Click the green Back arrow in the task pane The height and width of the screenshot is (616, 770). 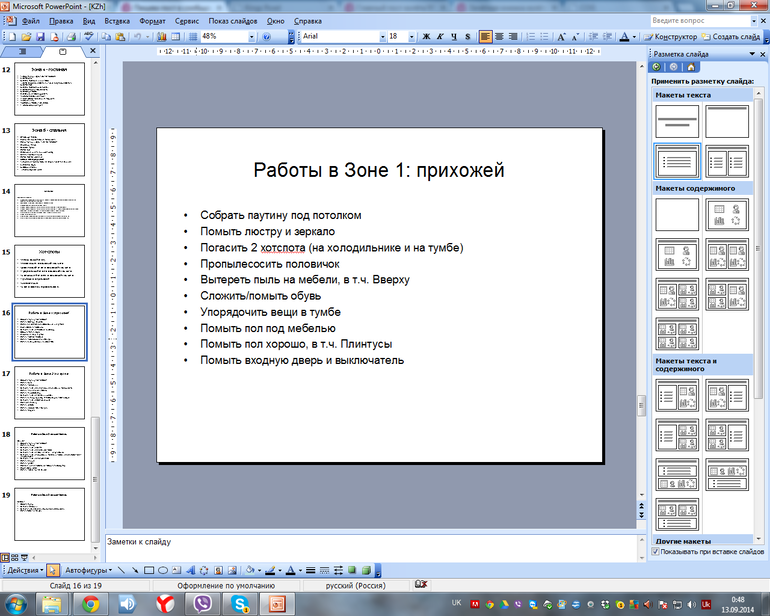tap(658, 66)
